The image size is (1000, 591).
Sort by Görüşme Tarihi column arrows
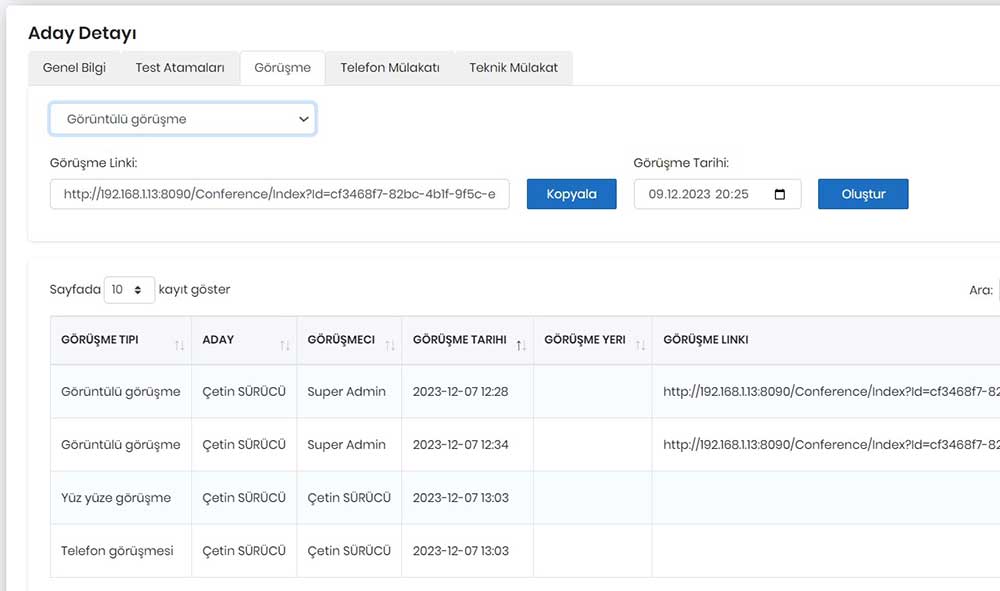click(x=521, y=345)
